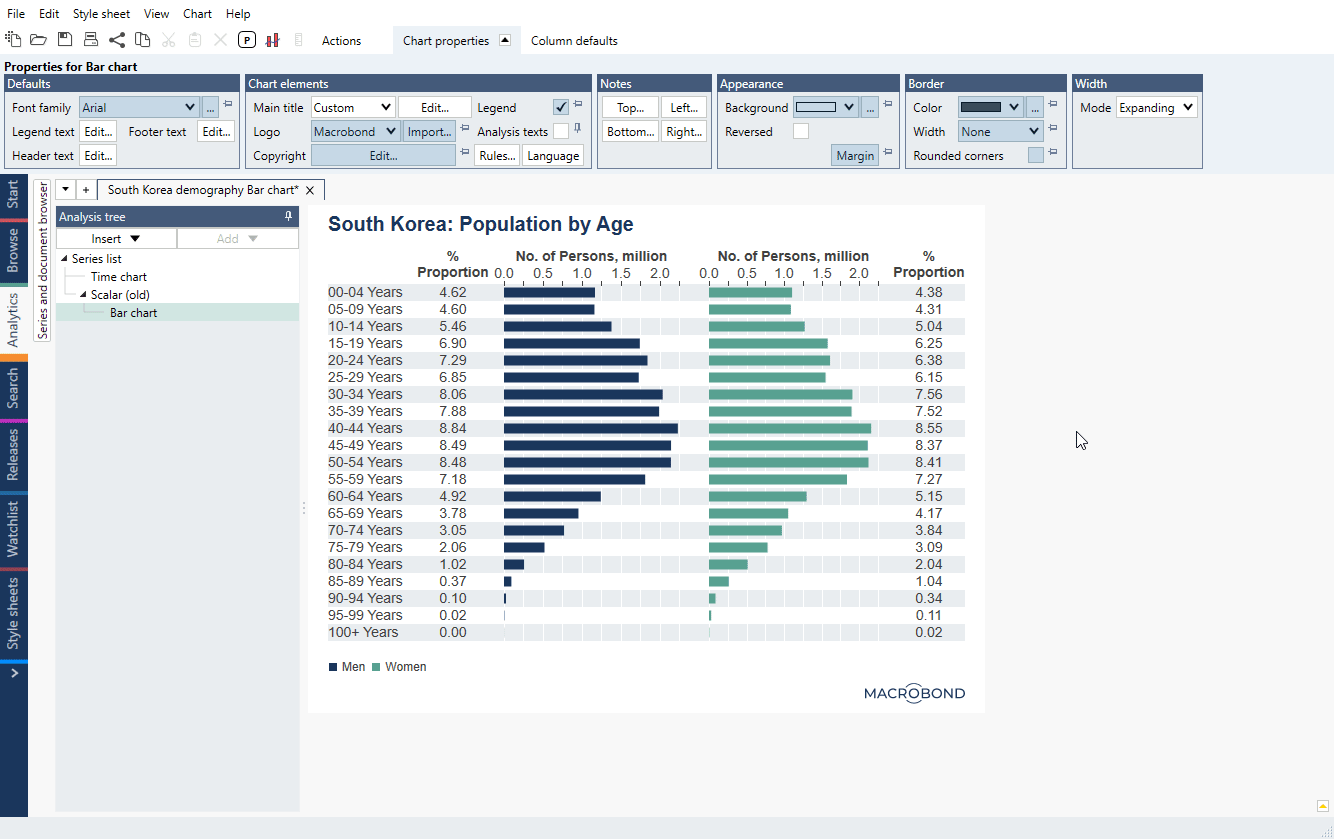Open the Width Mode dropdown

(1156, 107)
